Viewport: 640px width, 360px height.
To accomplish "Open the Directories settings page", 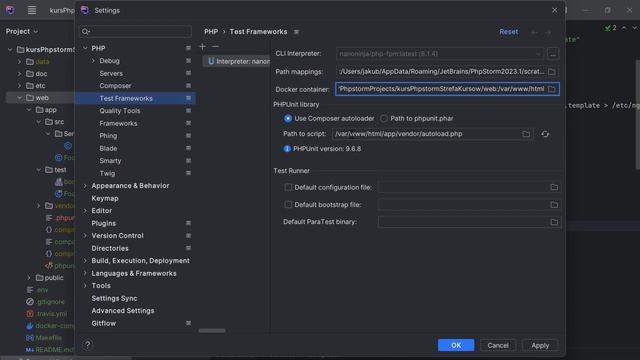I will pyautogui.click(x=110, y=248).
